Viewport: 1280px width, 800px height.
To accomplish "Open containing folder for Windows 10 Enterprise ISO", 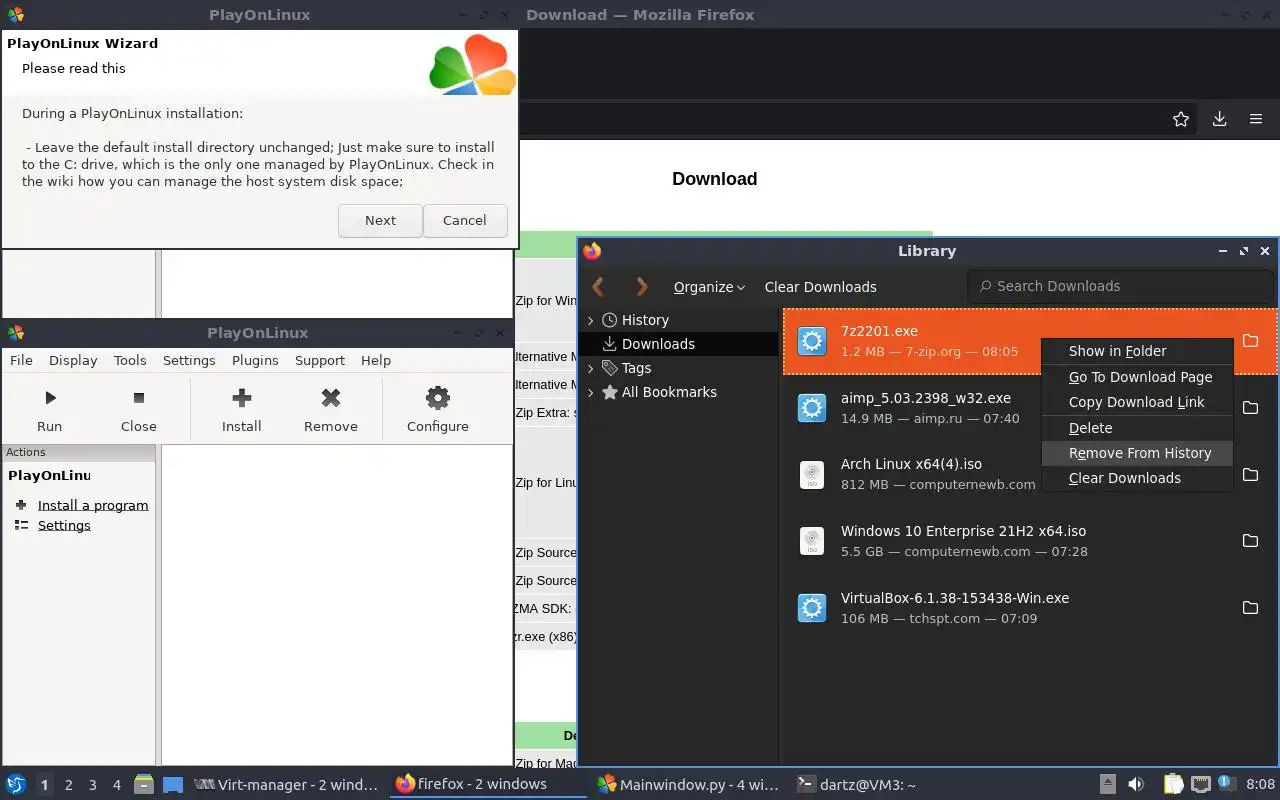I will click(x=1250, y=541).
